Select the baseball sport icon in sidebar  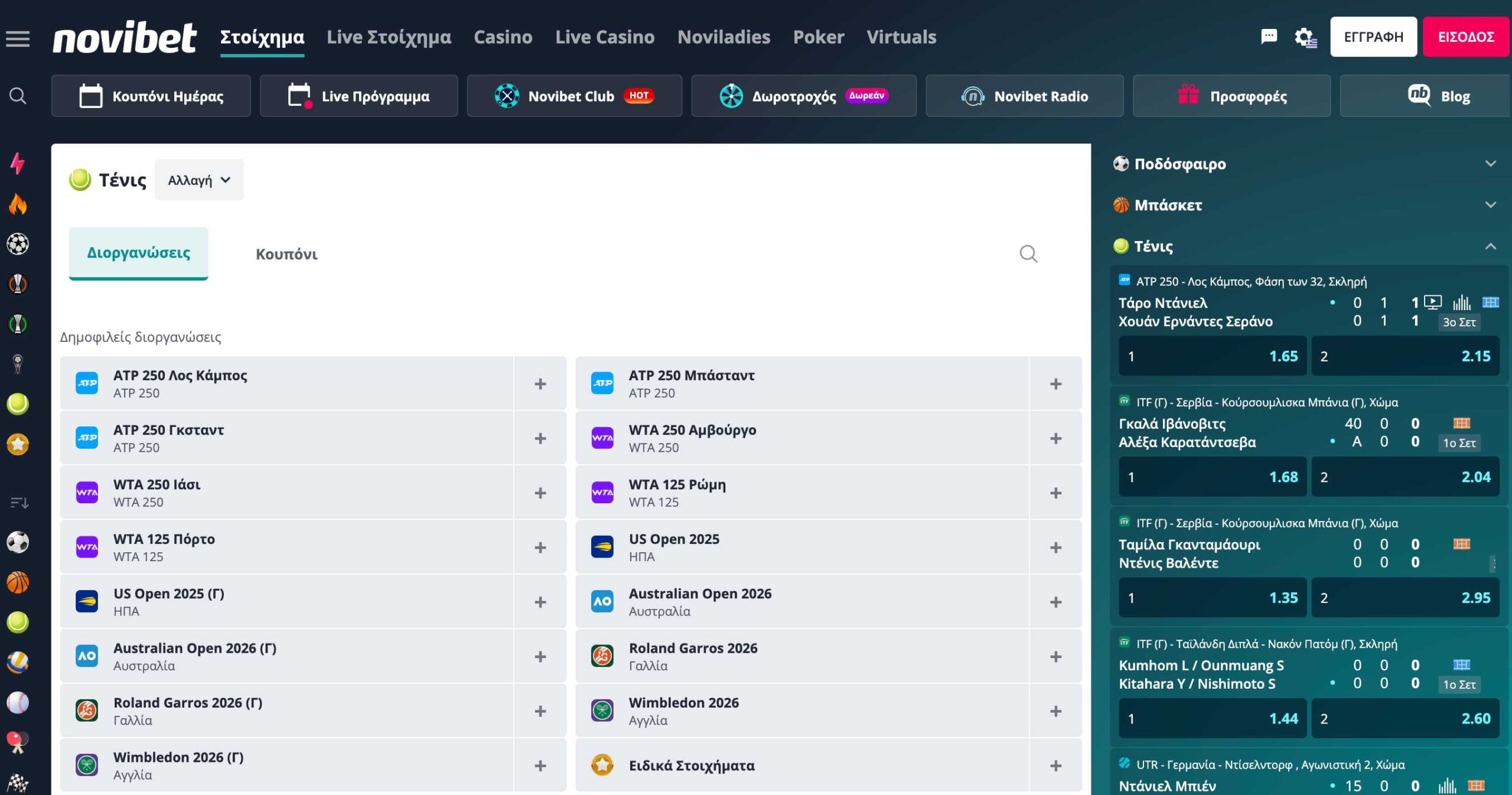[x=18, y=703]
